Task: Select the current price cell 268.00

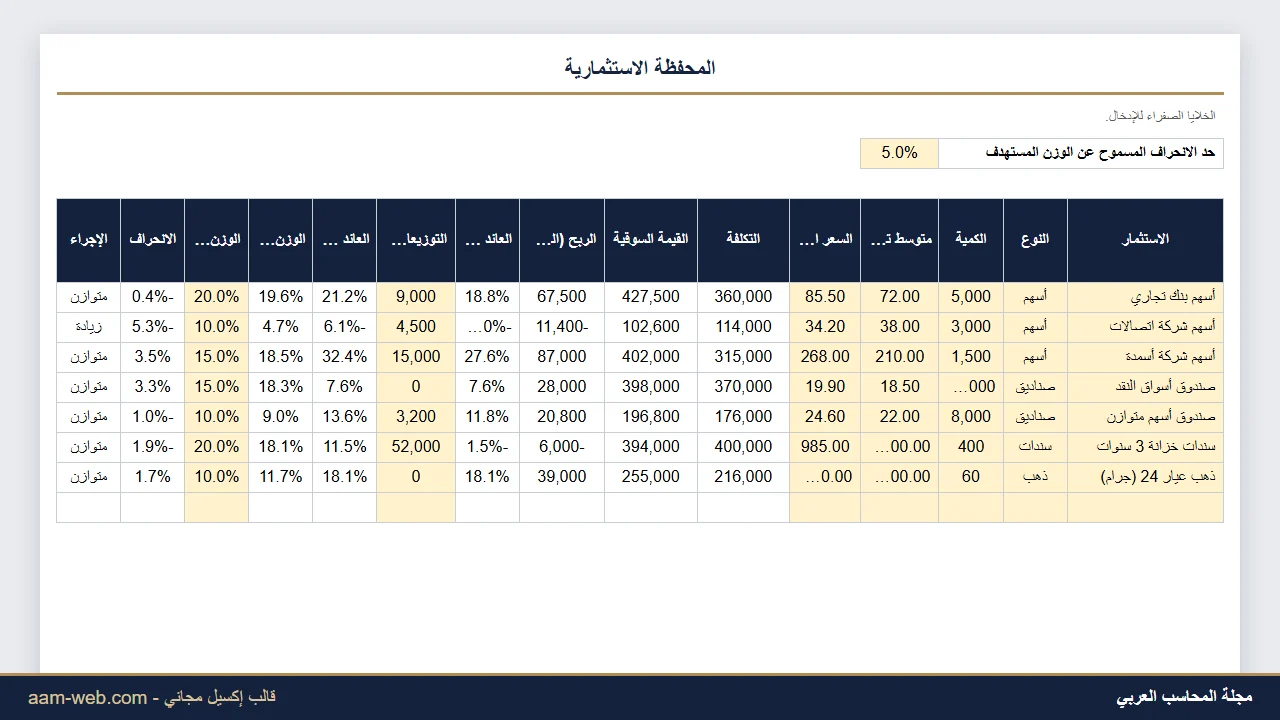Action: [825, 357]
